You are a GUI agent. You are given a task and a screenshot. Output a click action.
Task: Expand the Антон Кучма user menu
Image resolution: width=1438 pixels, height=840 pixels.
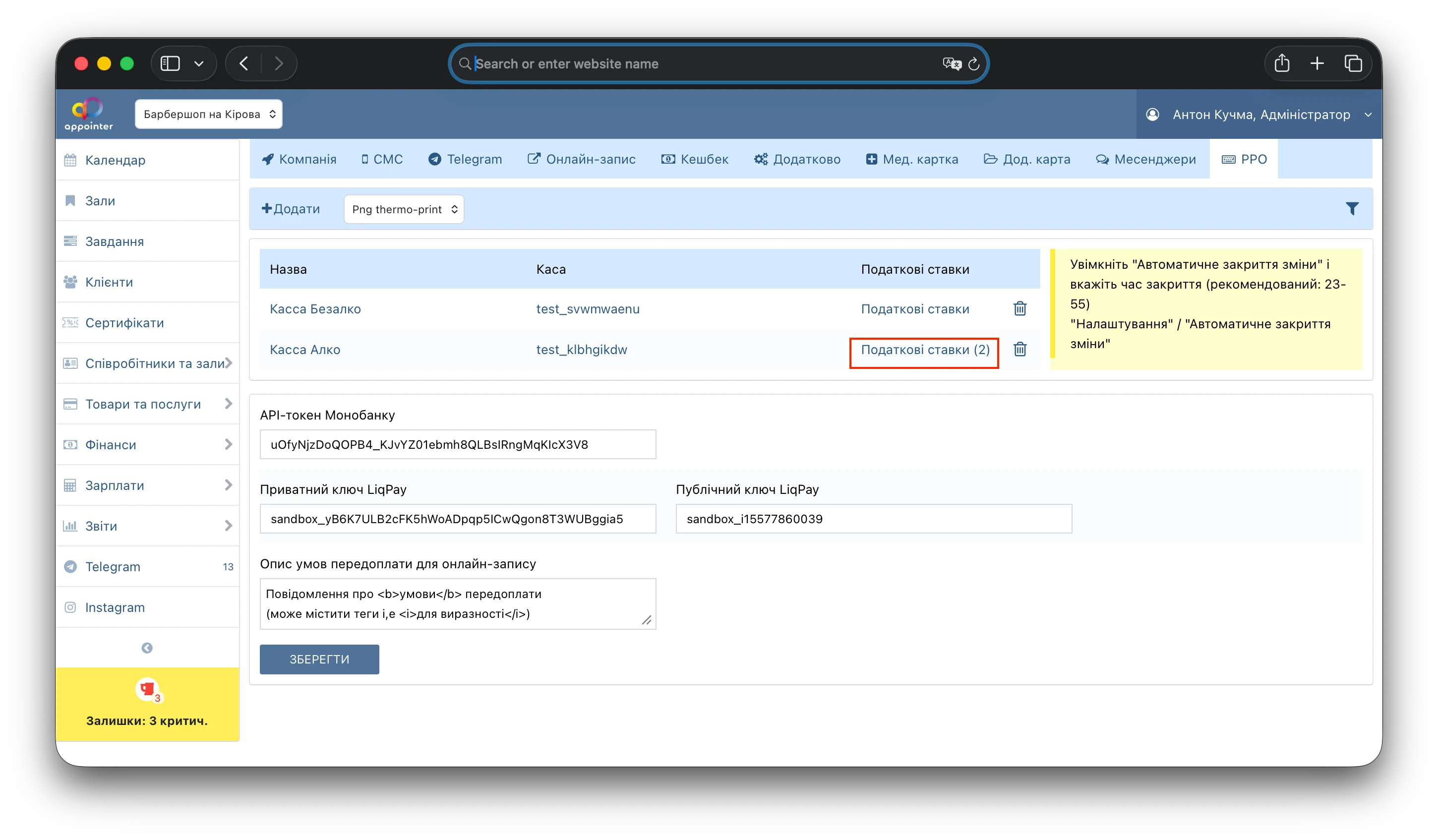[1259, 114]
